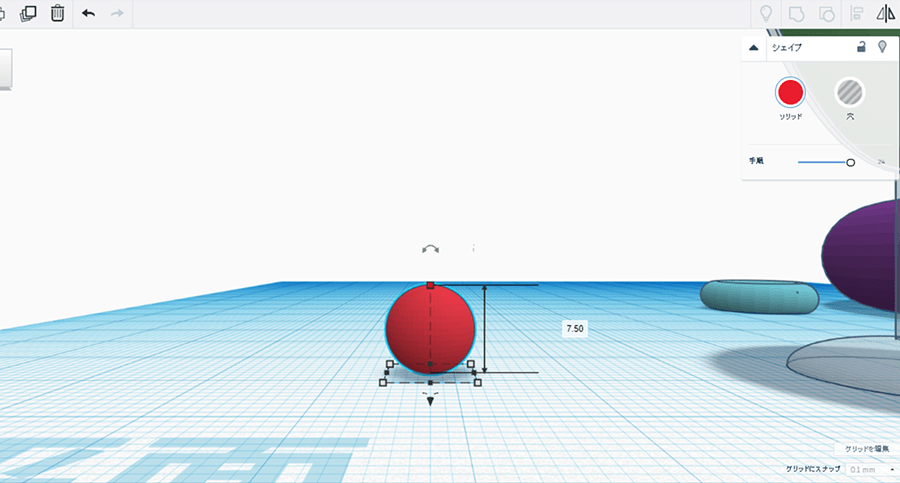Image resolution: width=900 pixels, height=483 pixels.
Task: Click the greyed Redo arrow
Action: pos(117,13)
